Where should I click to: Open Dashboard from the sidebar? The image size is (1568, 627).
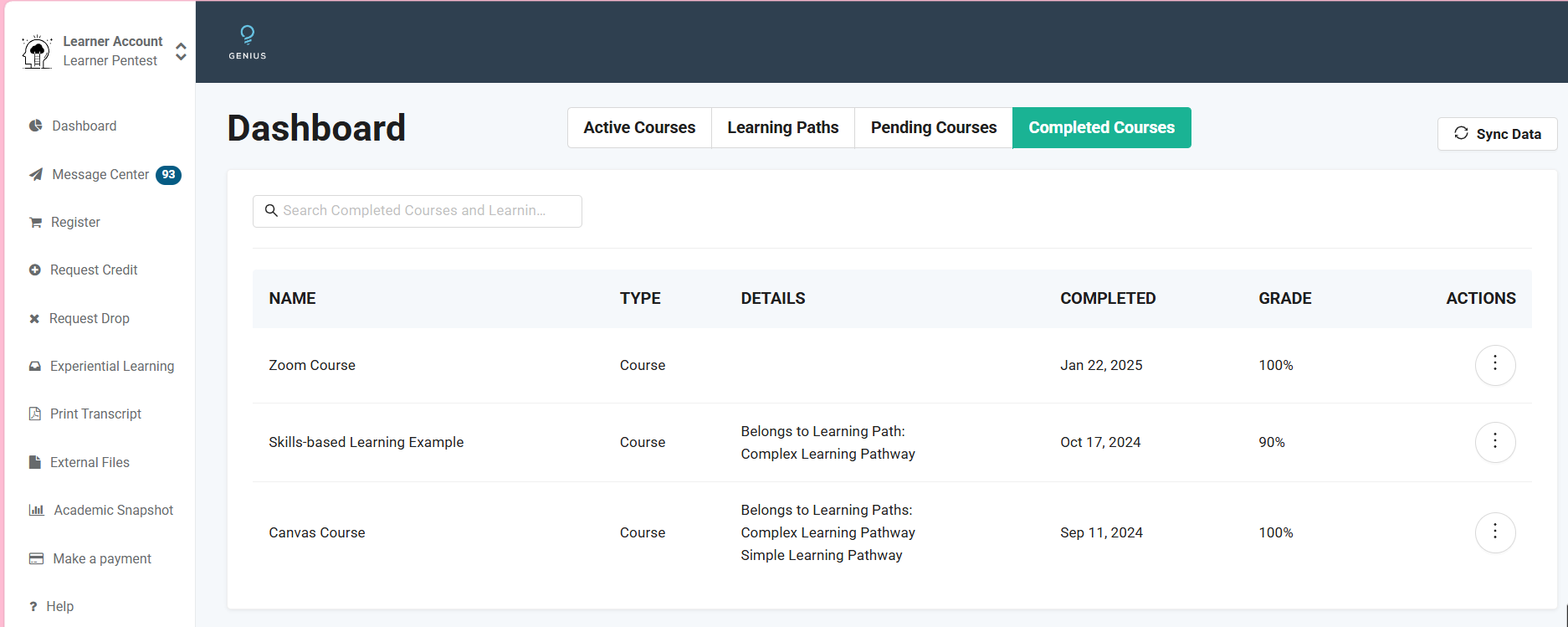84,126
